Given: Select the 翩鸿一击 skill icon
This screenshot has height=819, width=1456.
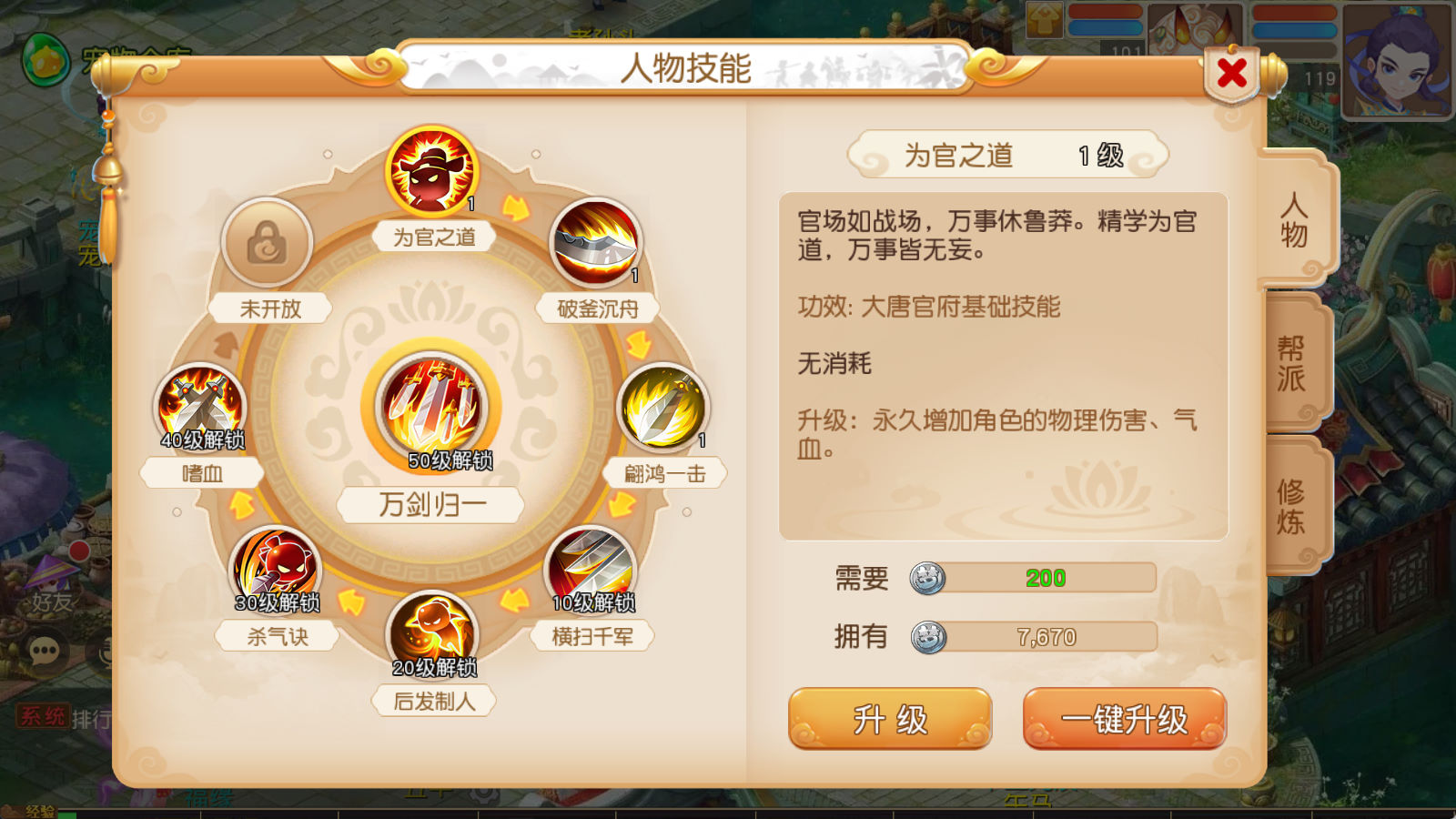Looking at the screenshot, I should coord(662,407).
